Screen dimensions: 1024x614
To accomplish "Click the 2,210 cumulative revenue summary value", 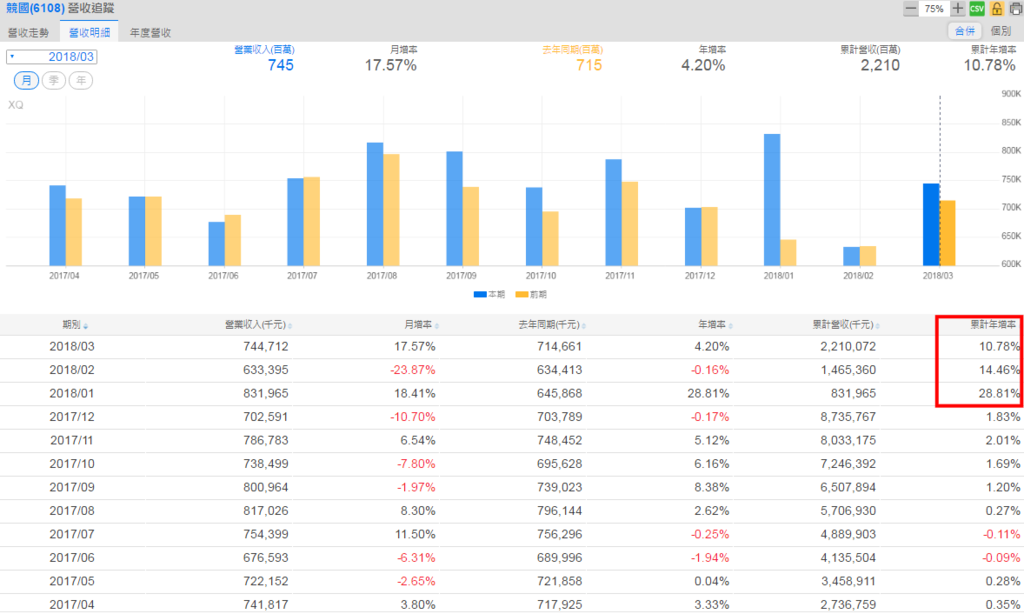I will [x=880, y=65].
